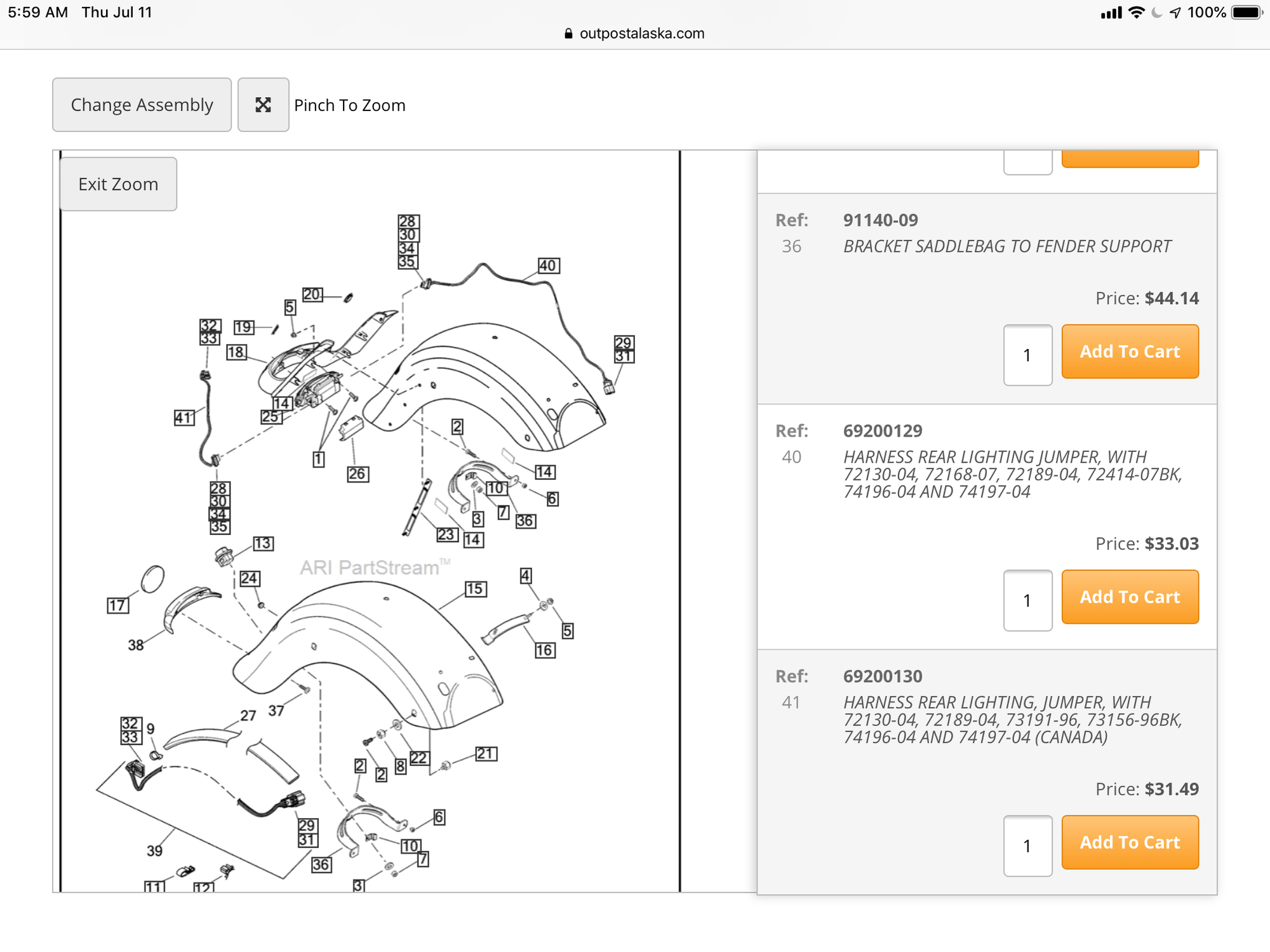Select callout 15 on lower fender

pos(476,589)
